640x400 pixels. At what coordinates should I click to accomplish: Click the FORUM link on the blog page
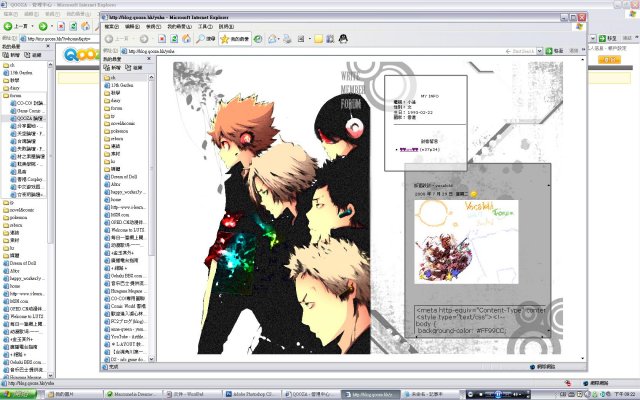click(351, 104)
